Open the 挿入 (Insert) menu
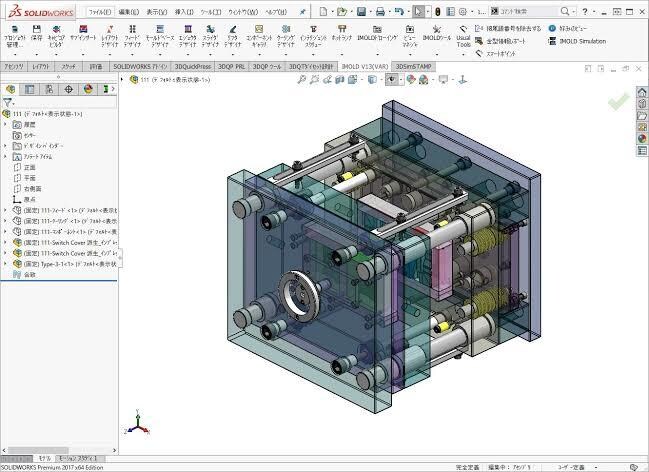Viewport: 649px width, 472px height. coord(184,12)
